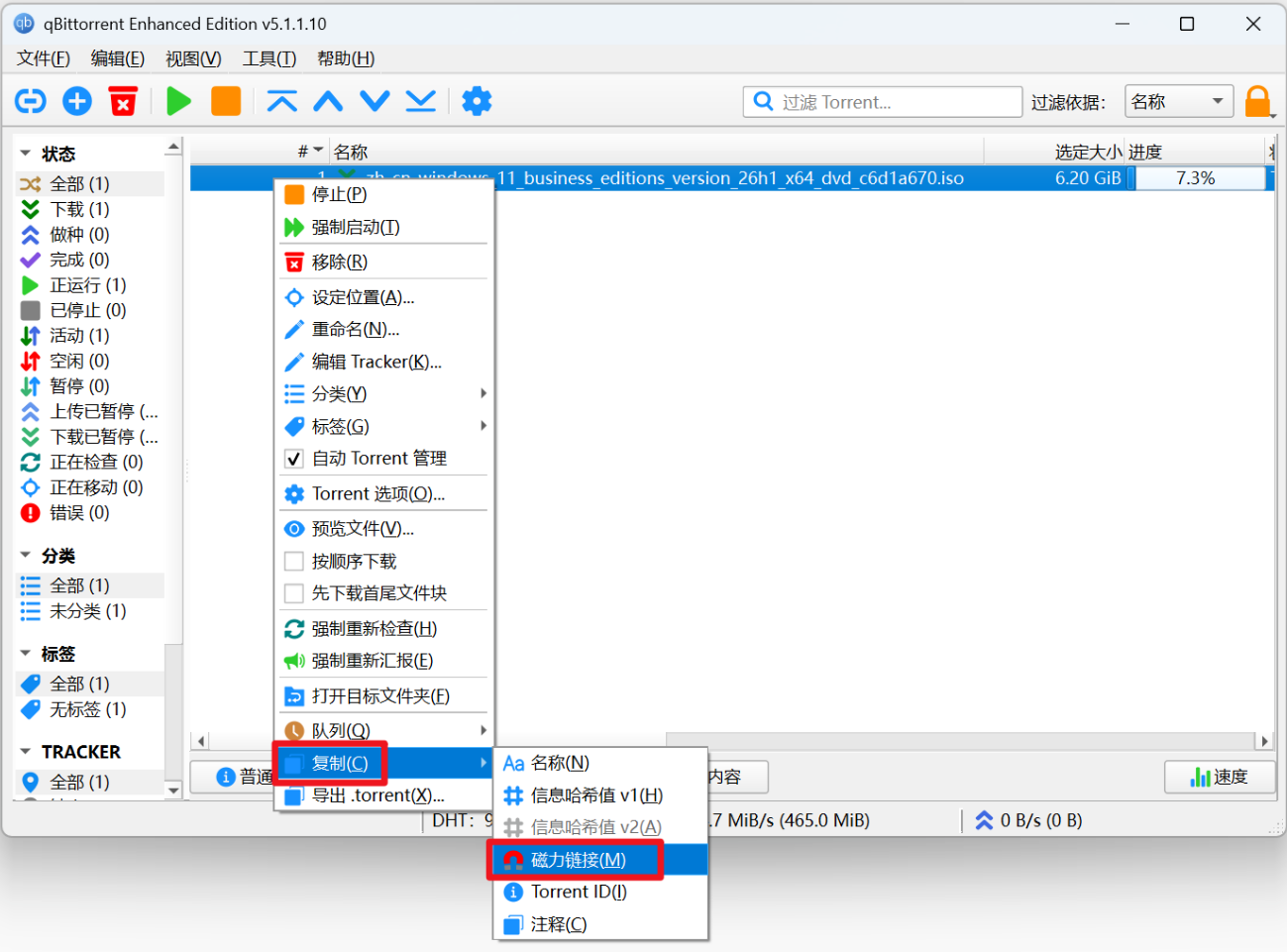The width and height of the screenshot is (1287, 952).
Task: Open the 工具(T) menu
Action: [x=269, y=58]
